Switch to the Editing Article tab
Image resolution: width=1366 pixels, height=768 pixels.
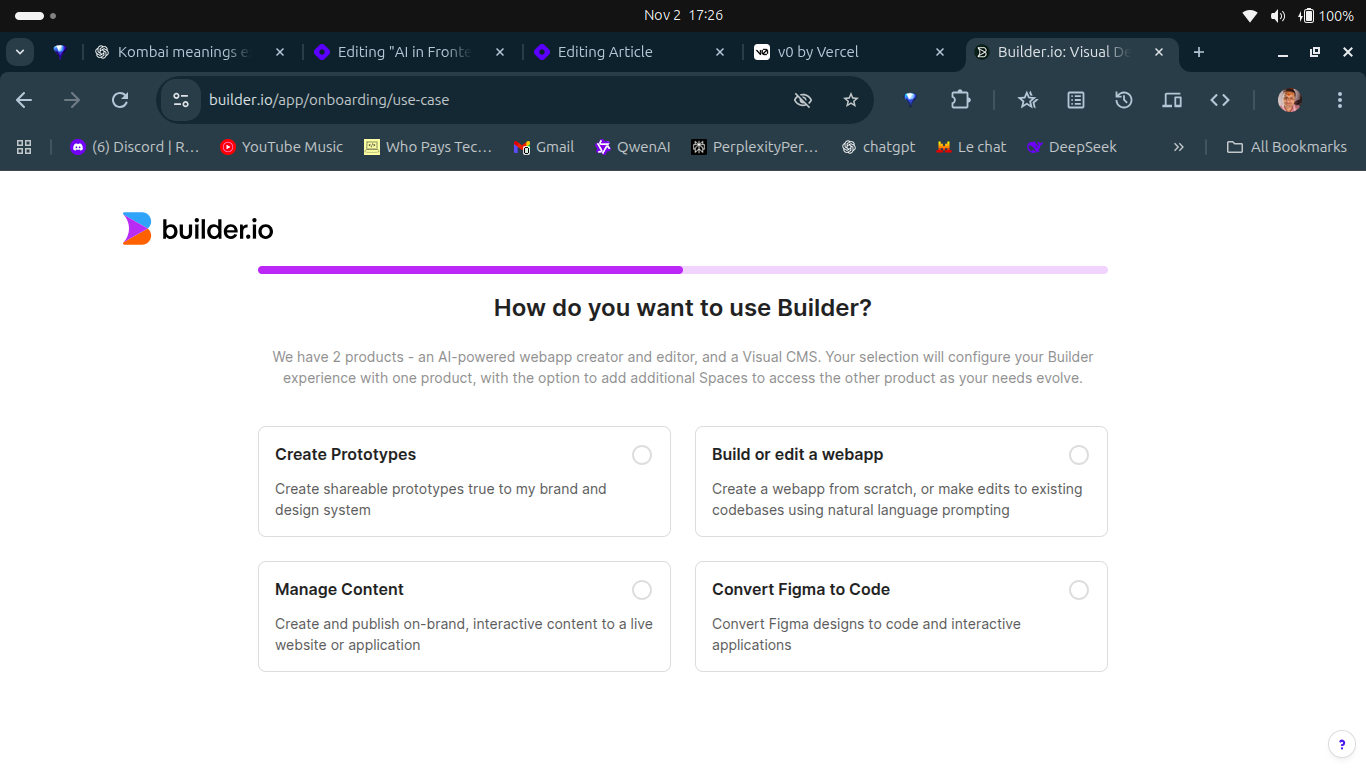click(630, 52)
